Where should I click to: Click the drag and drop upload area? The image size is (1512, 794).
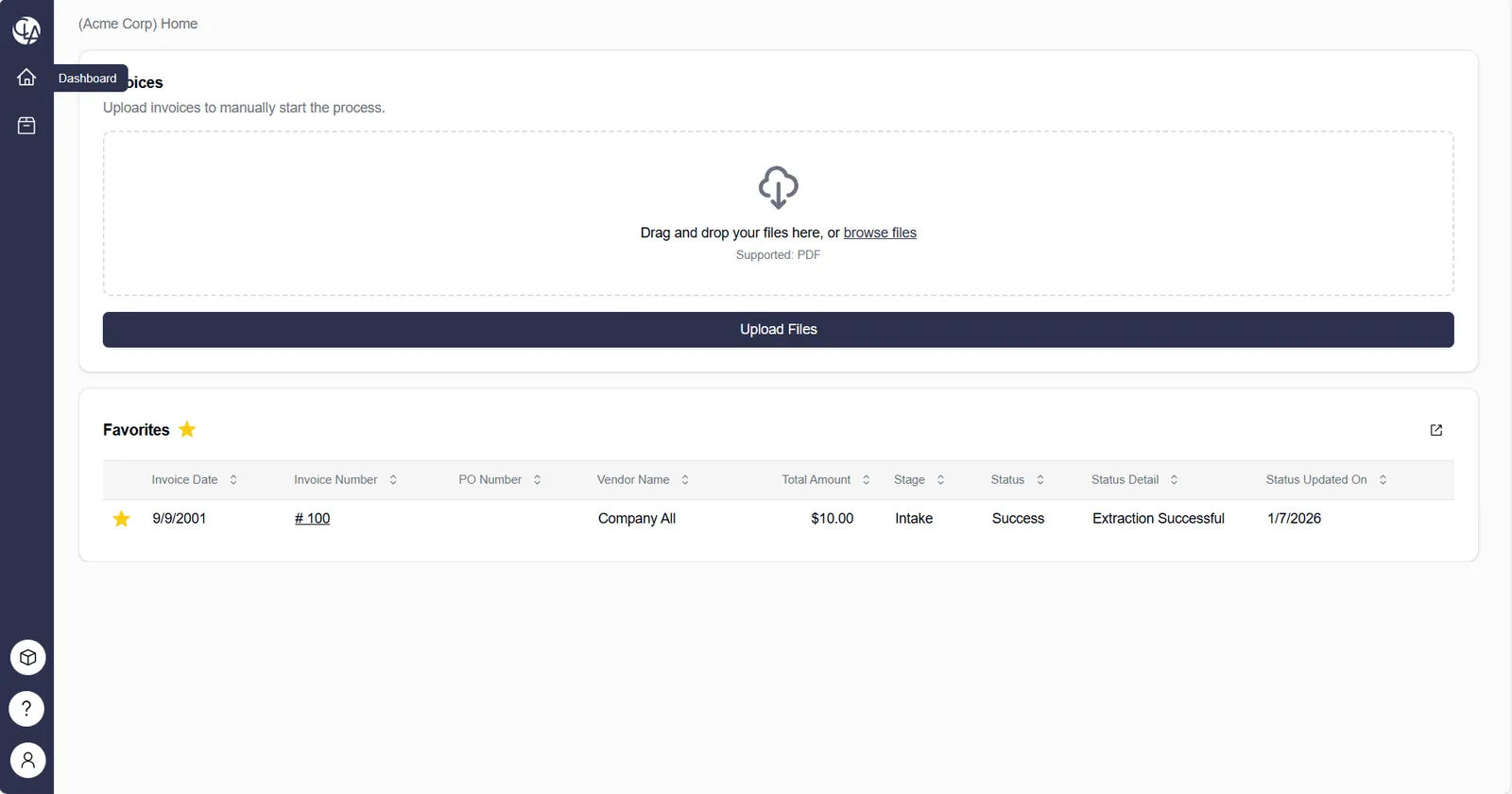[778, 214]
